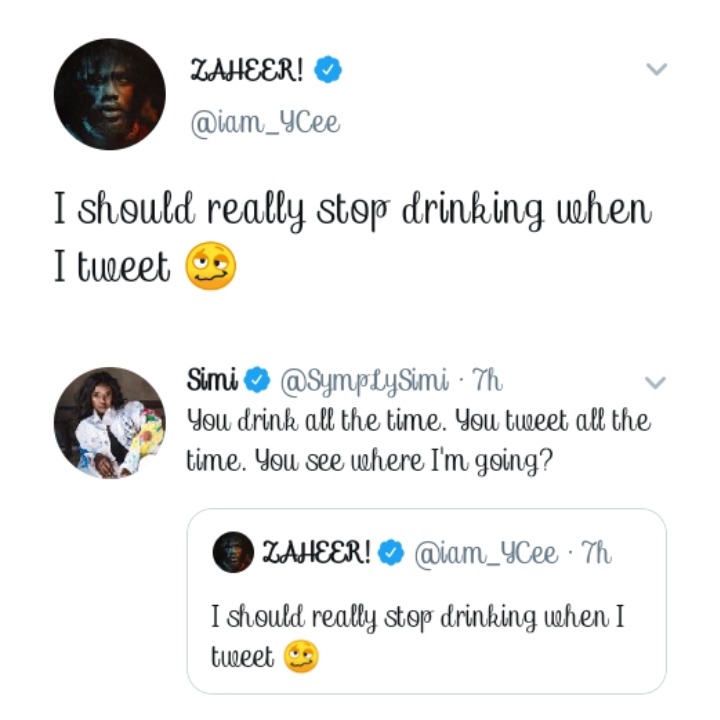
Task: Open the @iam_YCee handle under the top name
Action: tap(264, 122)
